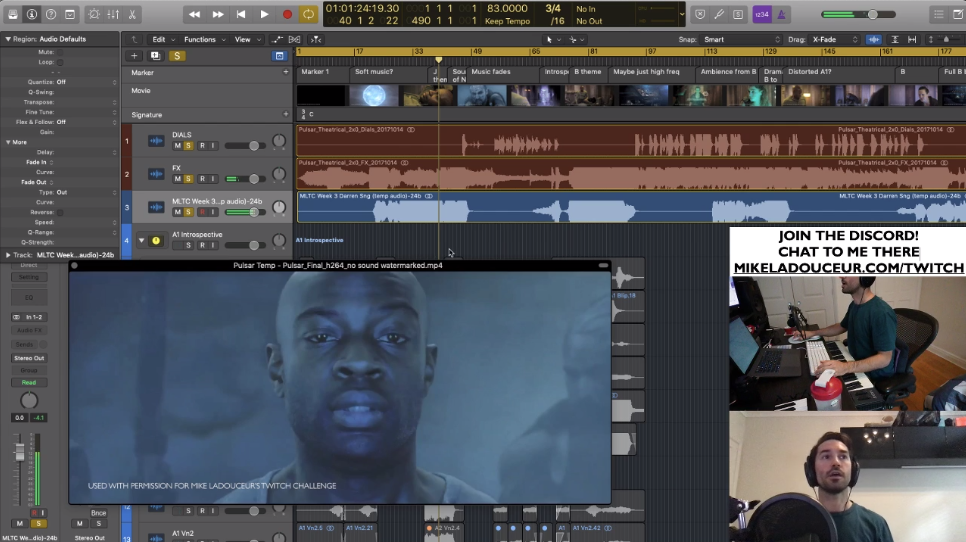The image size is (966, 542).
Task: Click the moon thumbnail in Movie track
Action: click(374, 96)
